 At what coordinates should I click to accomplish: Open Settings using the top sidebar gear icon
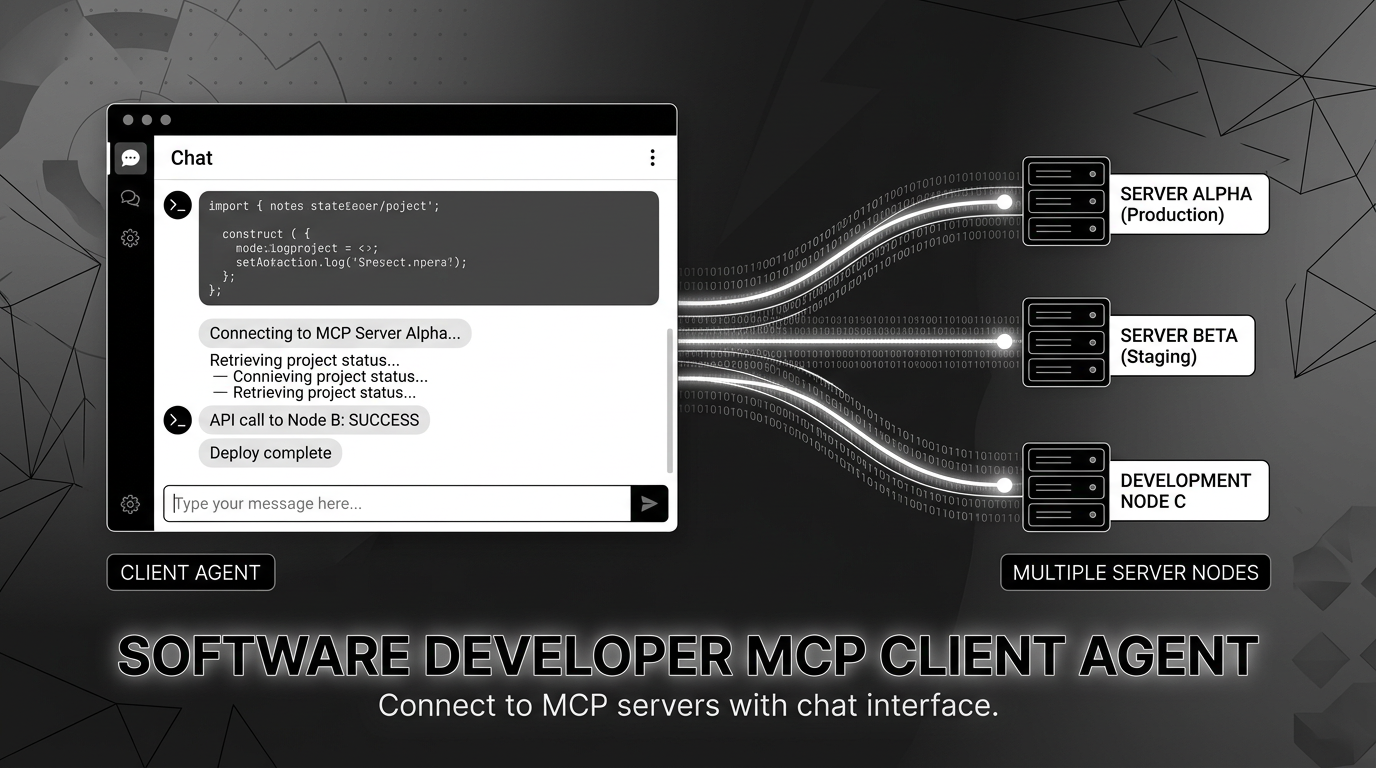[130, 238]
